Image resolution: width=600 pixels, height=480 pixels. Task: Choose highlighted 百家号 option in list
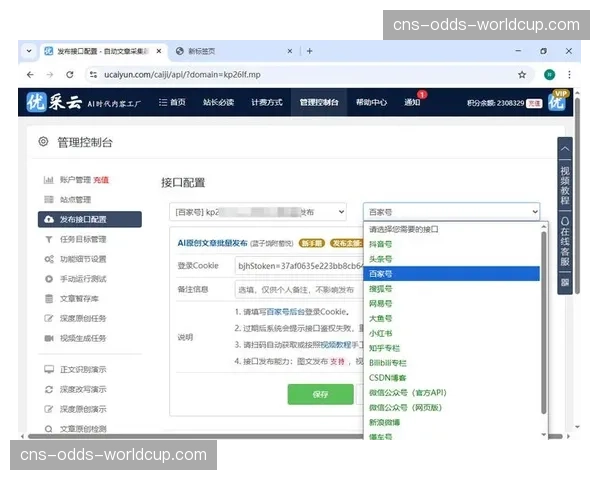[452, 274]
